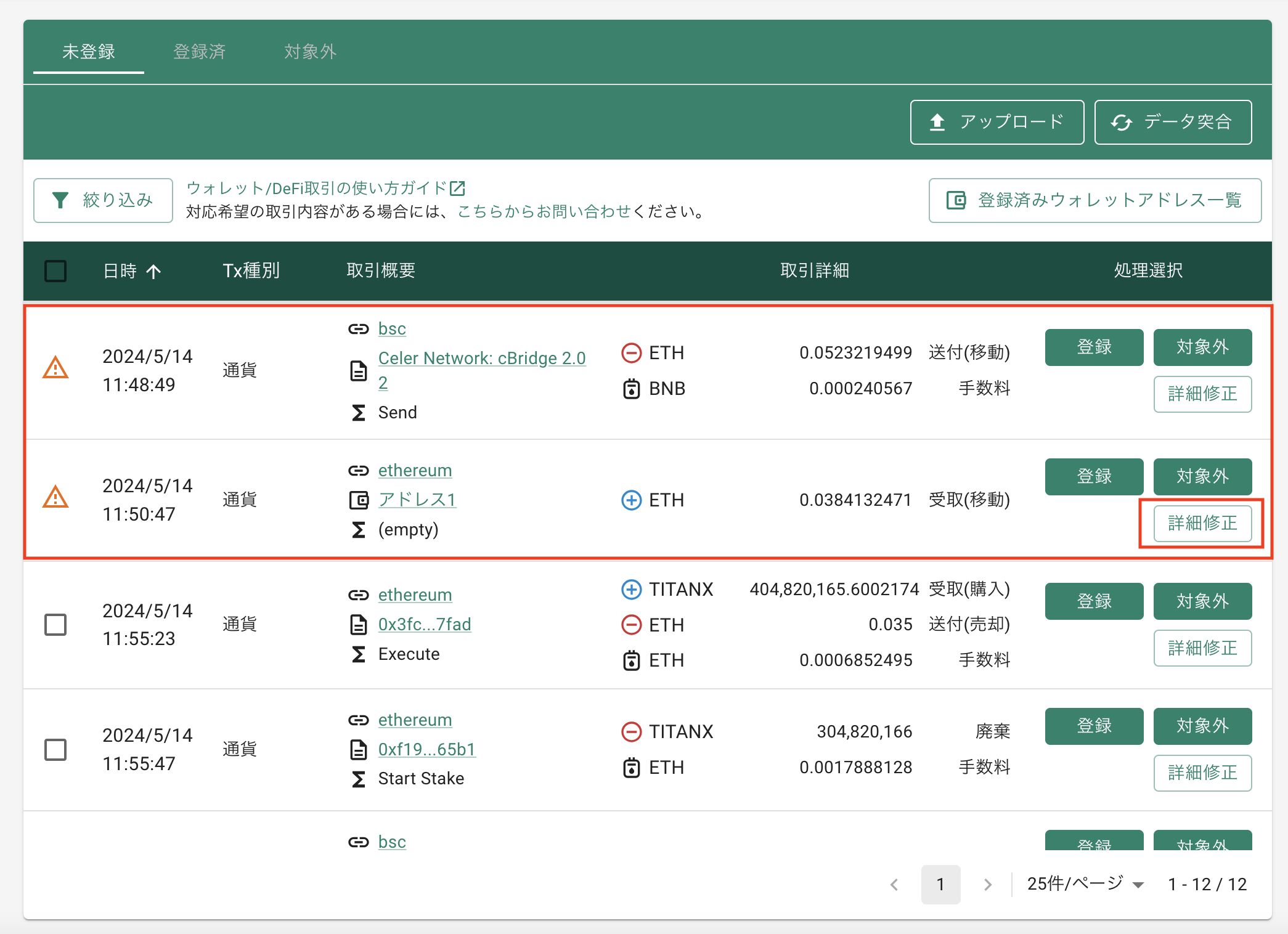Check the 11:55:23 transaction row checkbox
1288x934 pixels.
55,625
